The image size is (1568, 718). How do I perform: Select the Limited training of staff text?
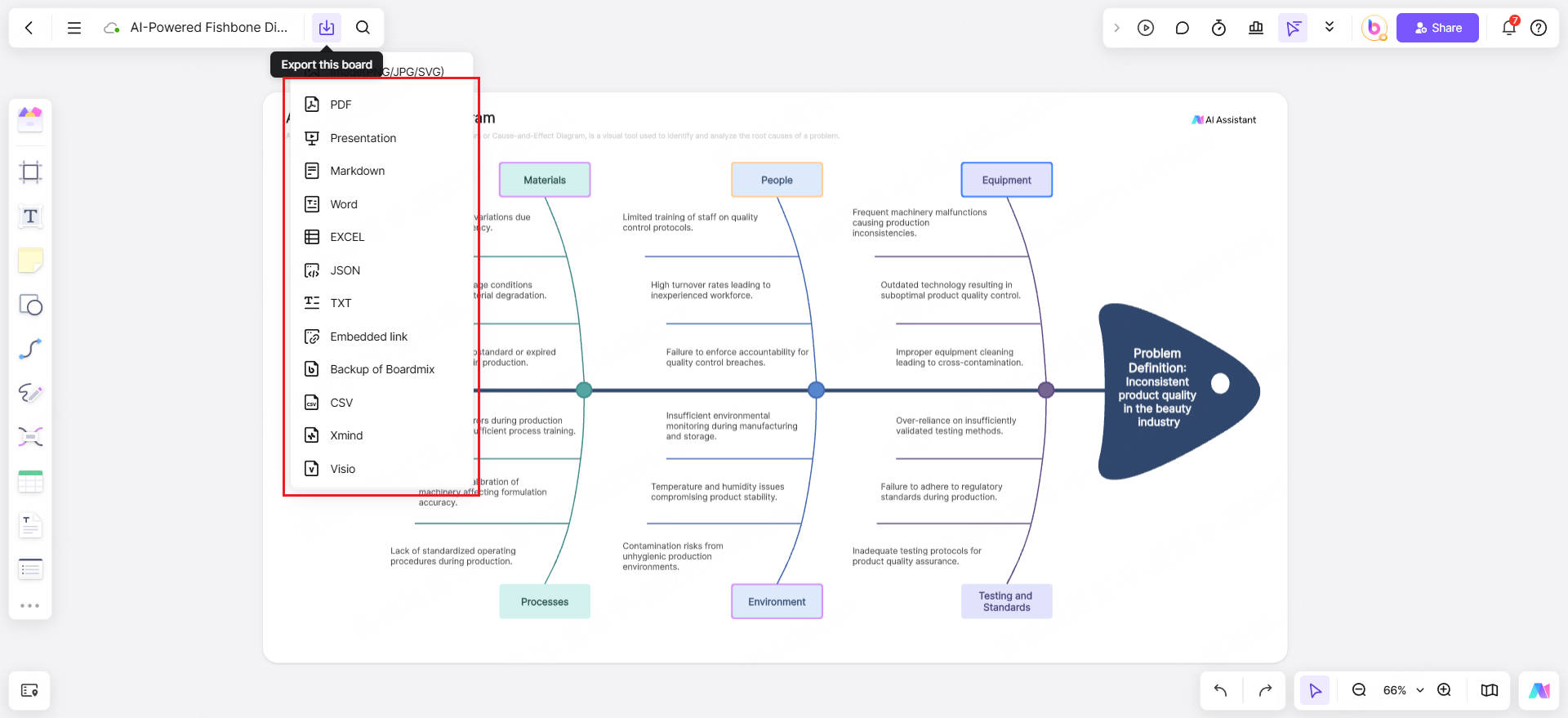pos(690,222)
